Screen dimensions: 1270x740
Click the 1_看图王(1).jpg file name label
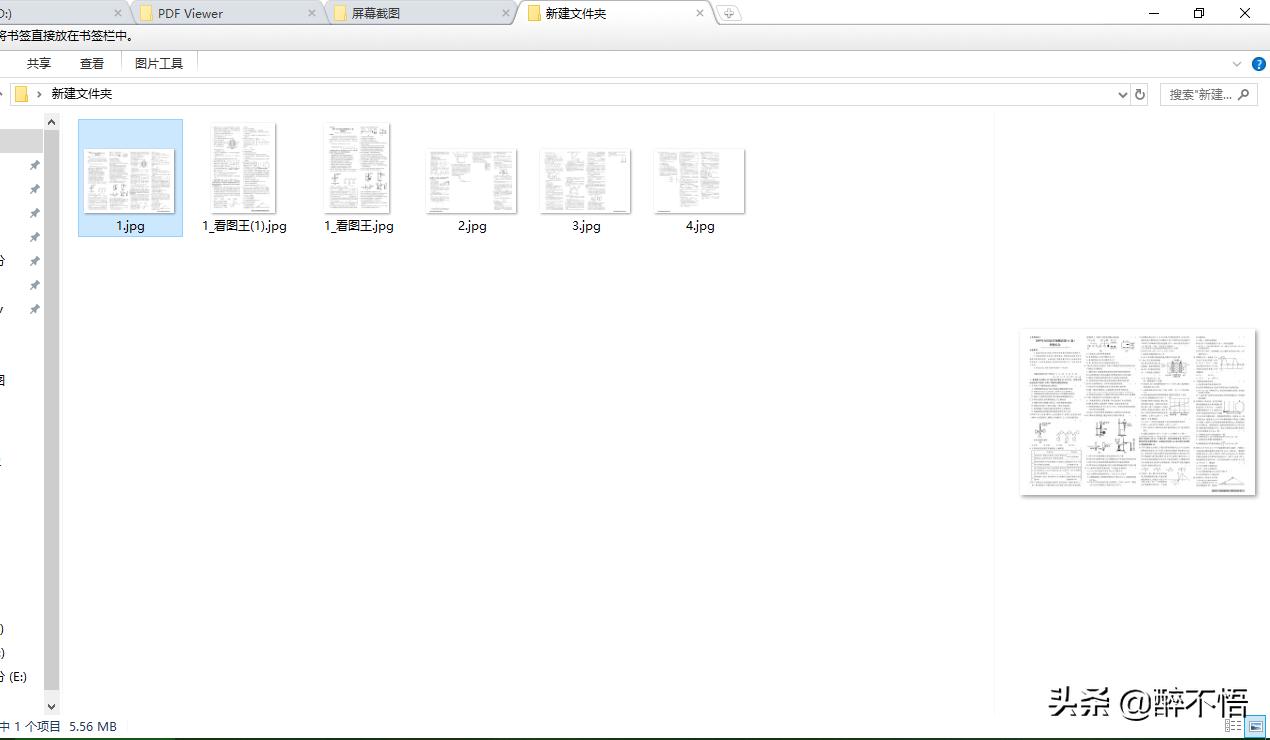(244, 226)
